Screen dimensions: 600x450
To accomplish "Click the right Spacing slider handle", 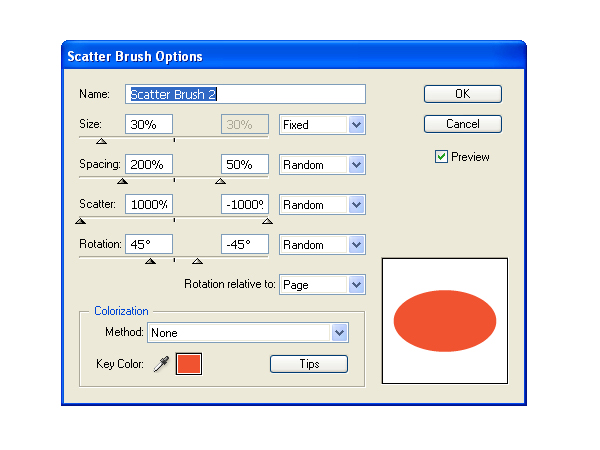I will click(x=220, y=181).
